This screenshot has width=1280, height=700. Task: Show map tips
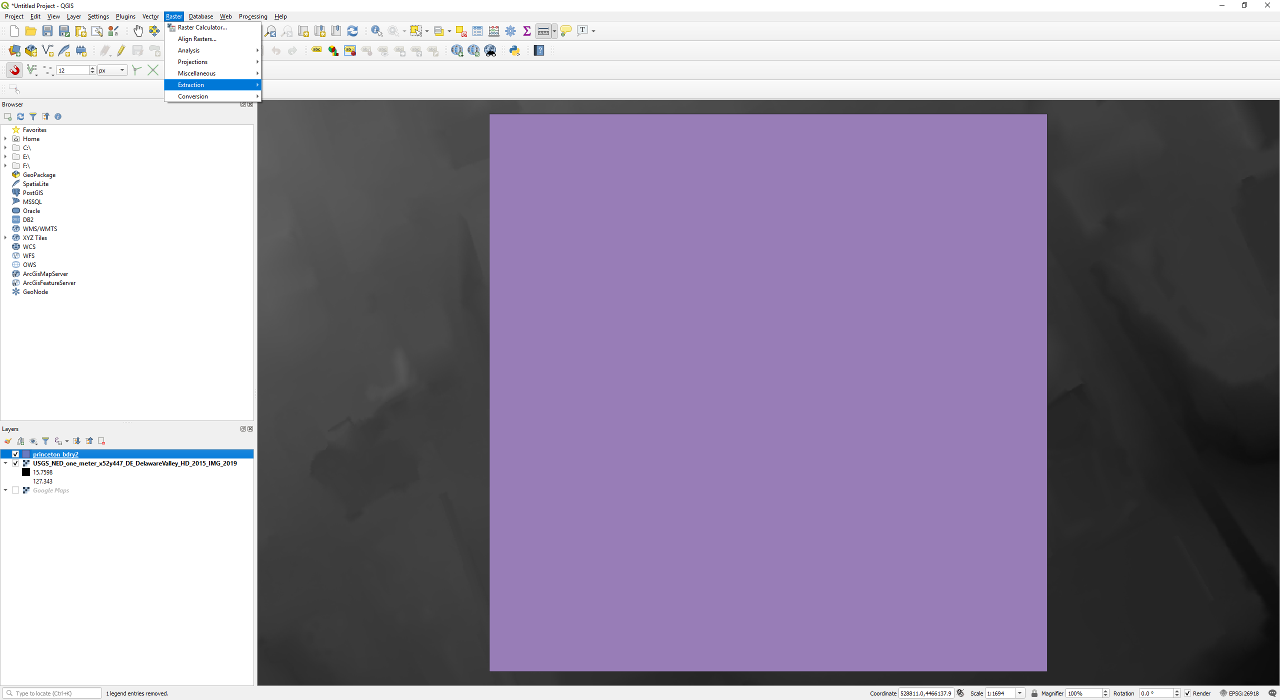click(x=566, y=31)
